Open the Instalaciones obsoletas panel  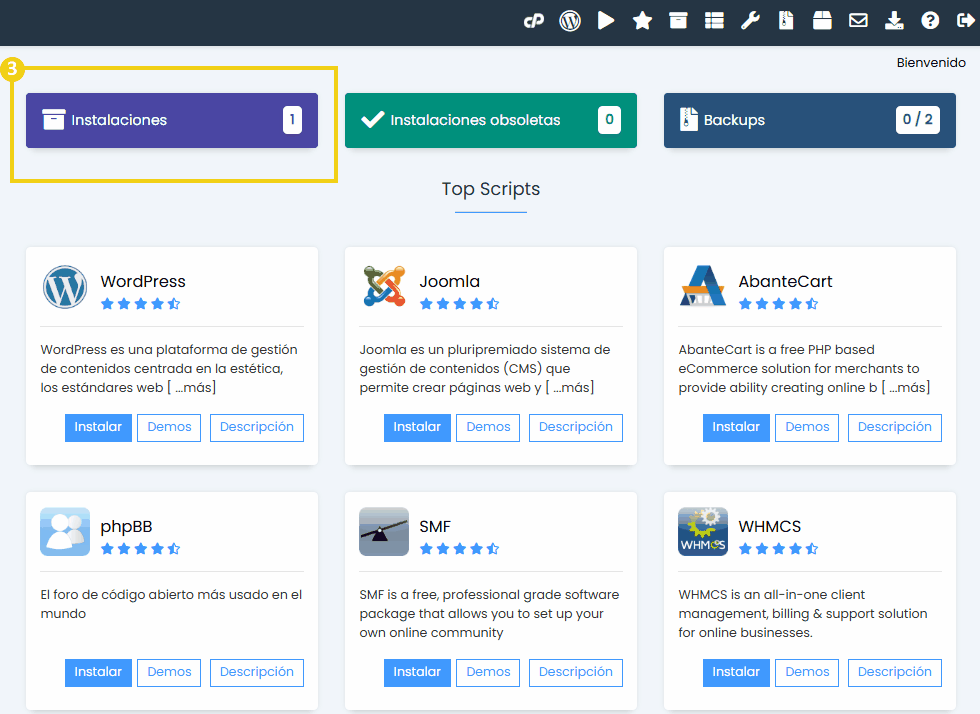pos(491,120)
